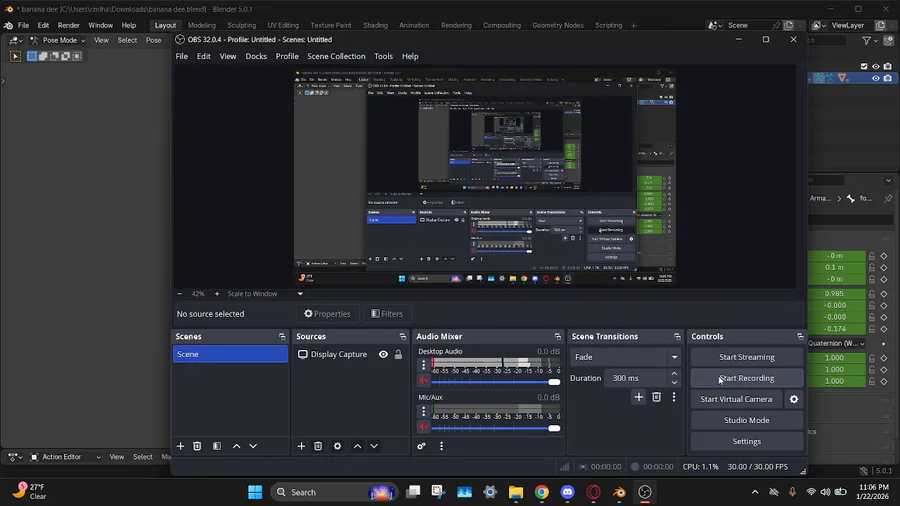The image size is (900, 506).
Task: Open Blender Quaternion rotation mode dropdown
Action: [x=837, y=344]
